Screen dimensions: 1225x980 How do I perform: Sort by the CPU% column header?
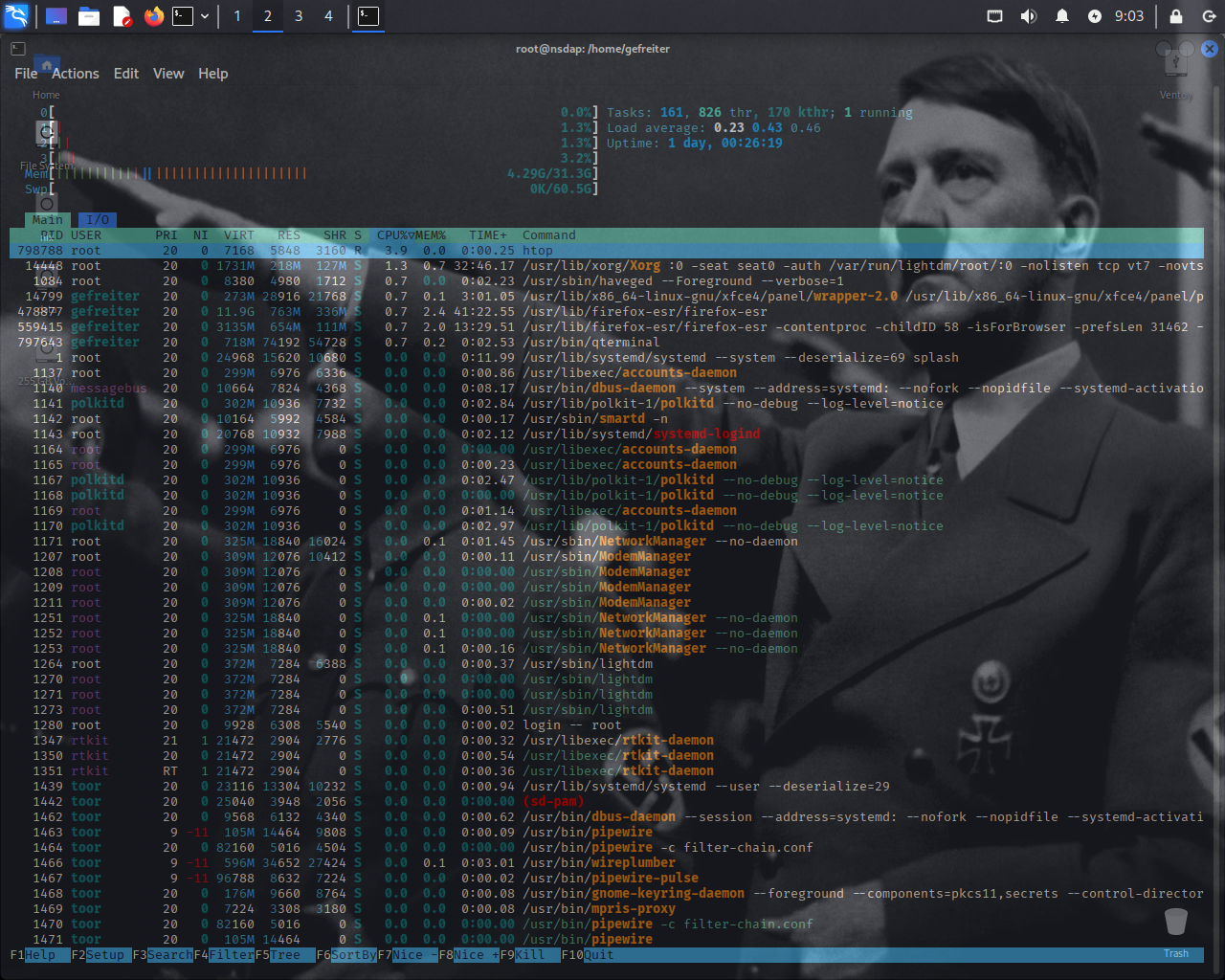point(392,235)
